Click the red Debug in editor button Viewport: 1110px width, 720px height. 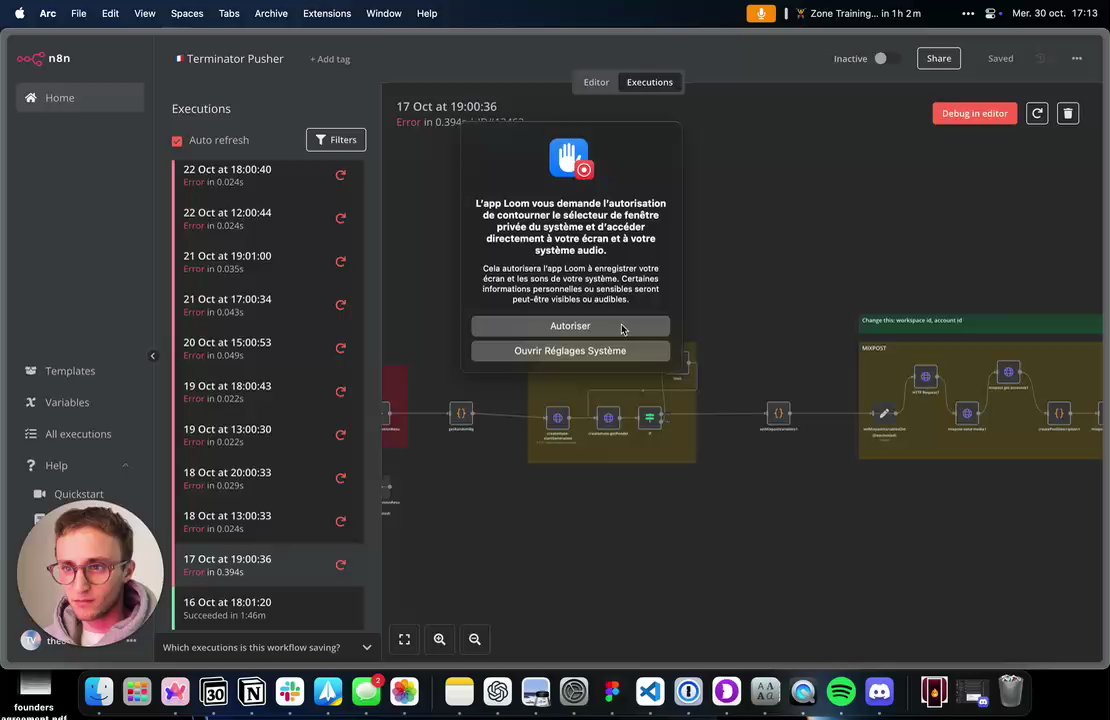974,113
